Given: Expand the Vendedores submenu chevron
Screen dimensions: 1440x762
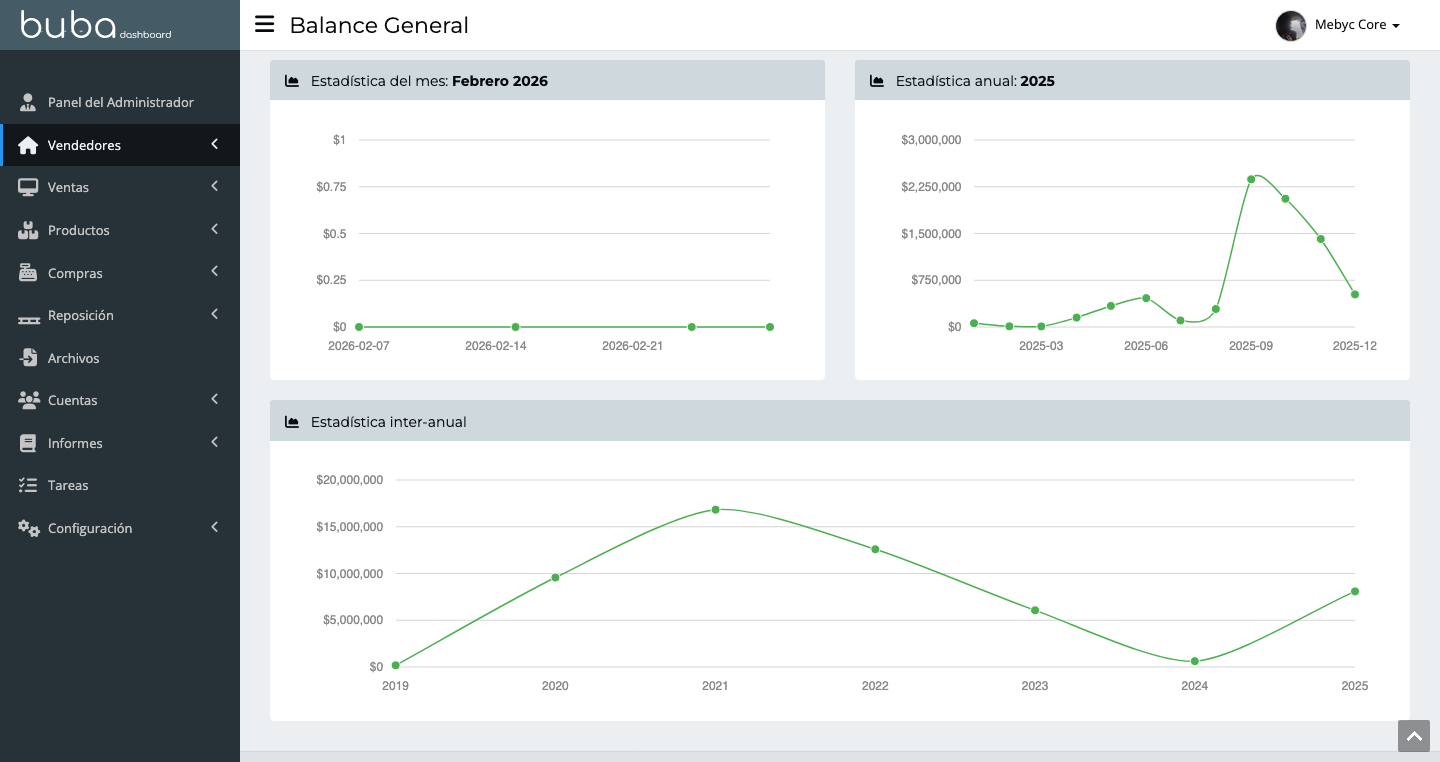Looking at the screenshot, I should coord(214,145).
